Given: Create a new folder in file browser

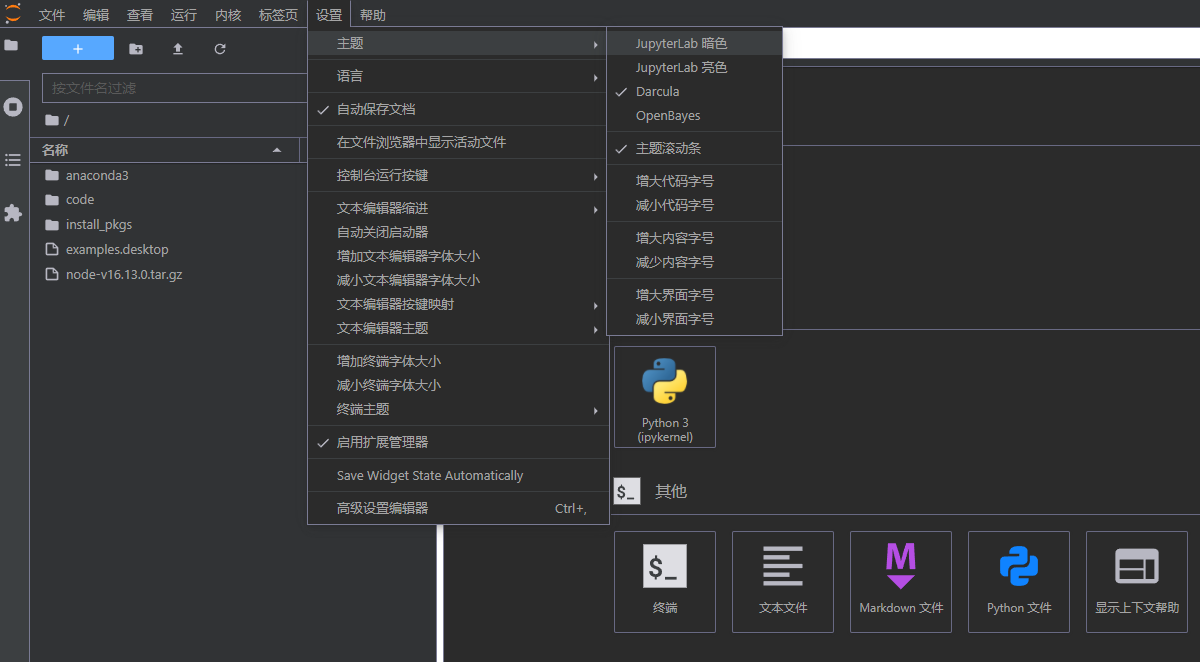Looking at the screenshot, I should (x=136, y=48).
